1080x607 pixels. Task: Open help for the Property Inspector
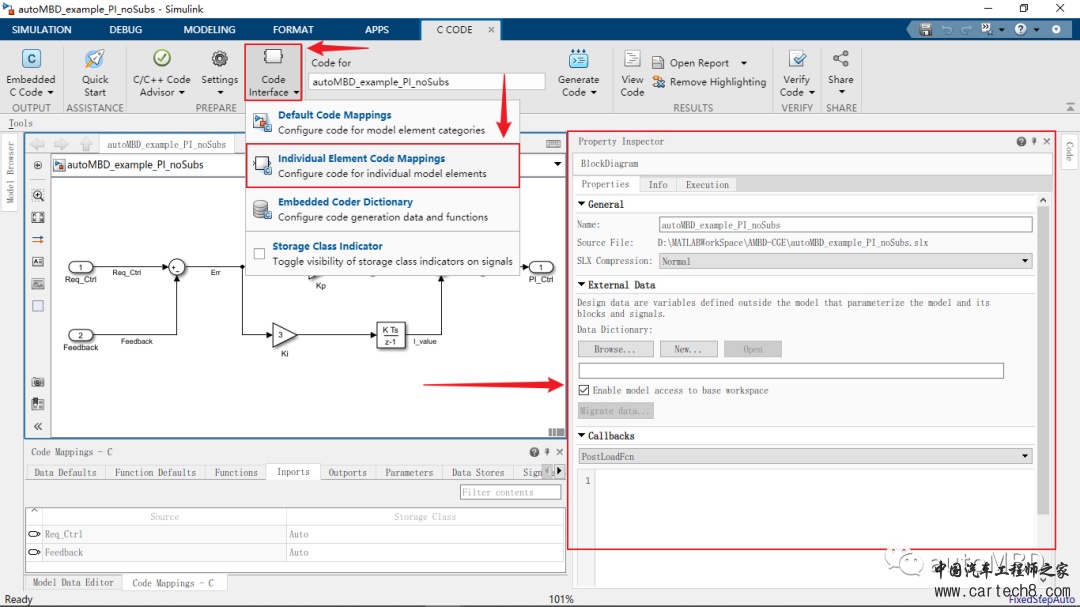(x=1021, y=141)
